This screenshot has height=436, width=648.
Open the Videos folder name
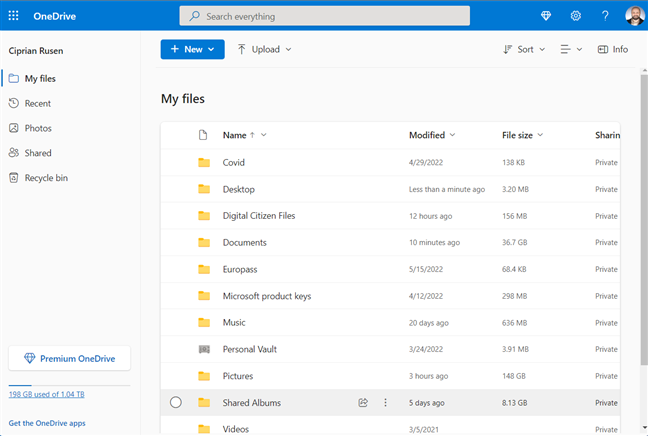pos(236,429)
